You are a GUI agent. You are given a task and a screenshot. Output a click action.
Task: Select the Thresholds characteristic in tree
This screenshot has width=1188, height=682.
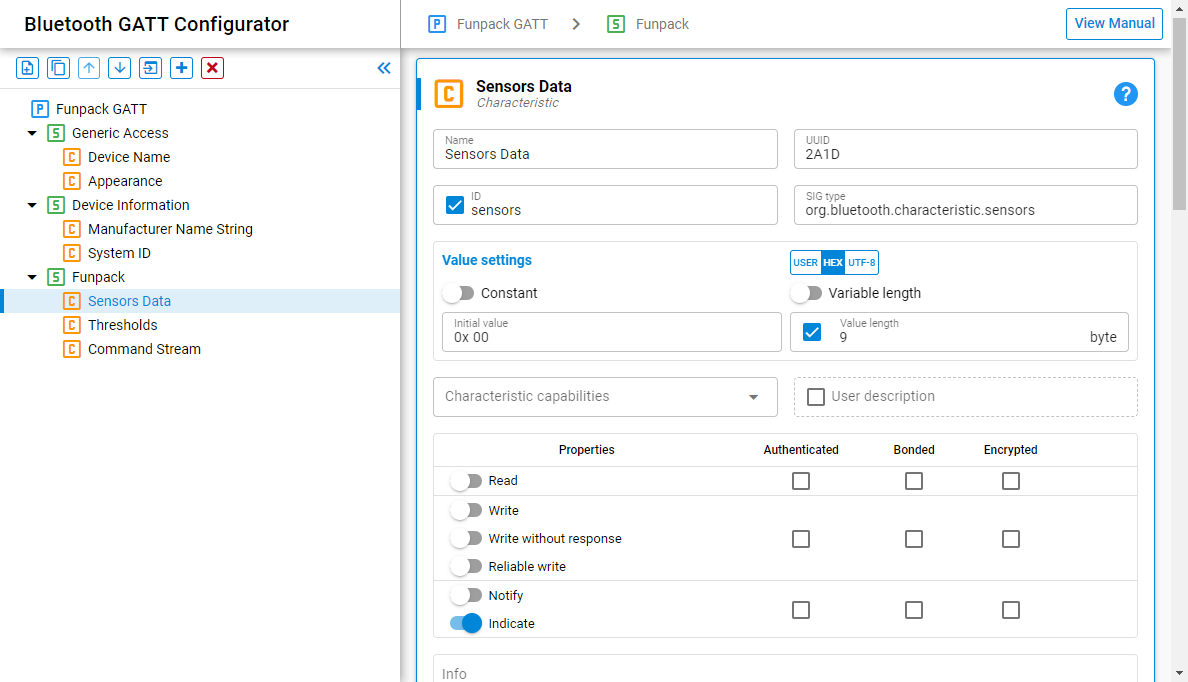click(123, 325)
